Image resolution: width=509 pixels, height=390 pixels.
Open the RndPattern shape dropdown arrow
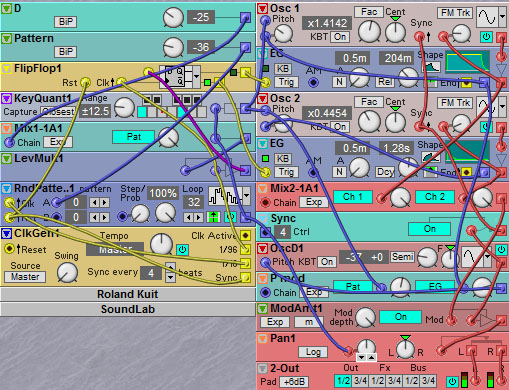(x=246, y=196)
